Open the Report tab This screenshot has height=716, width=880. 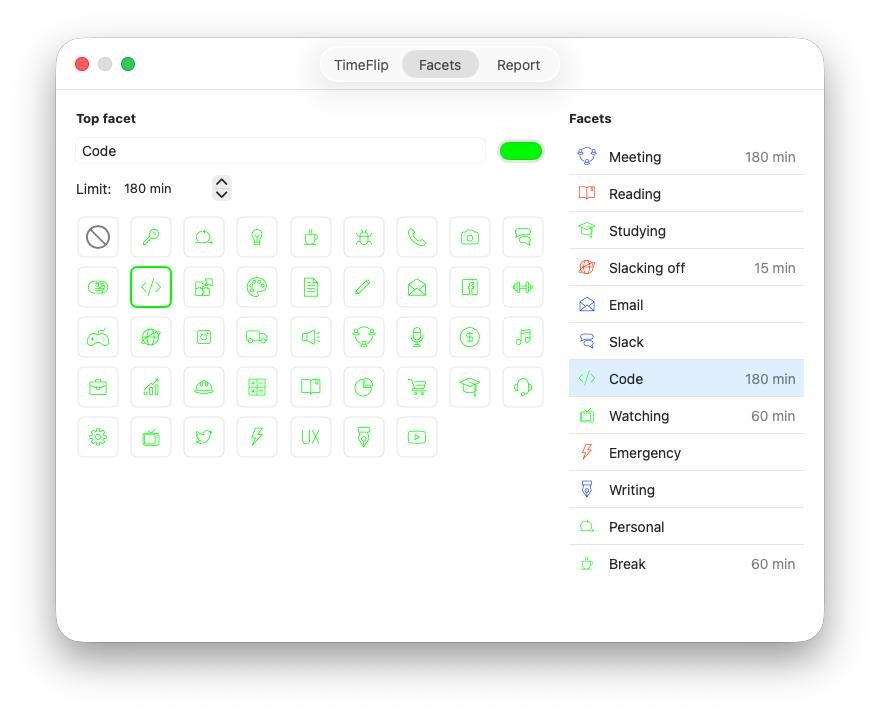518,65
